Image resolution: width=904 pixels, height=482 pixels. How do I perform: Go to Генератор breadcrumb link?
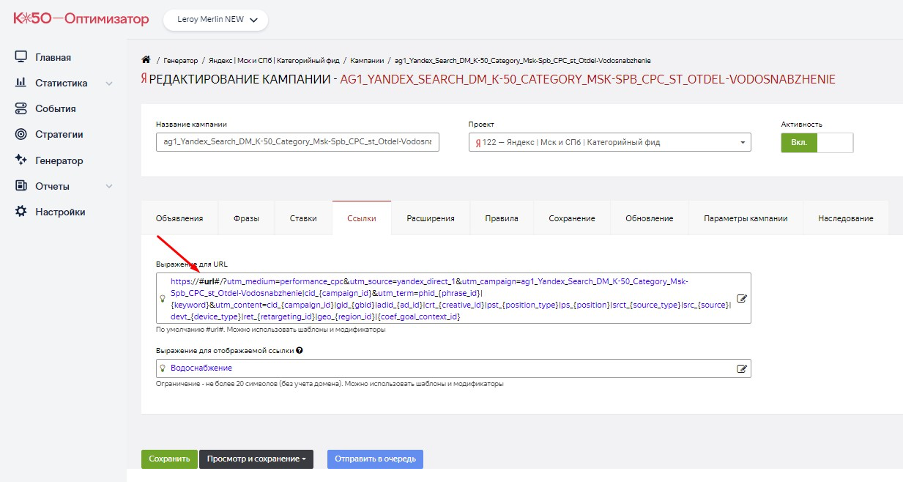pos(180,60)
